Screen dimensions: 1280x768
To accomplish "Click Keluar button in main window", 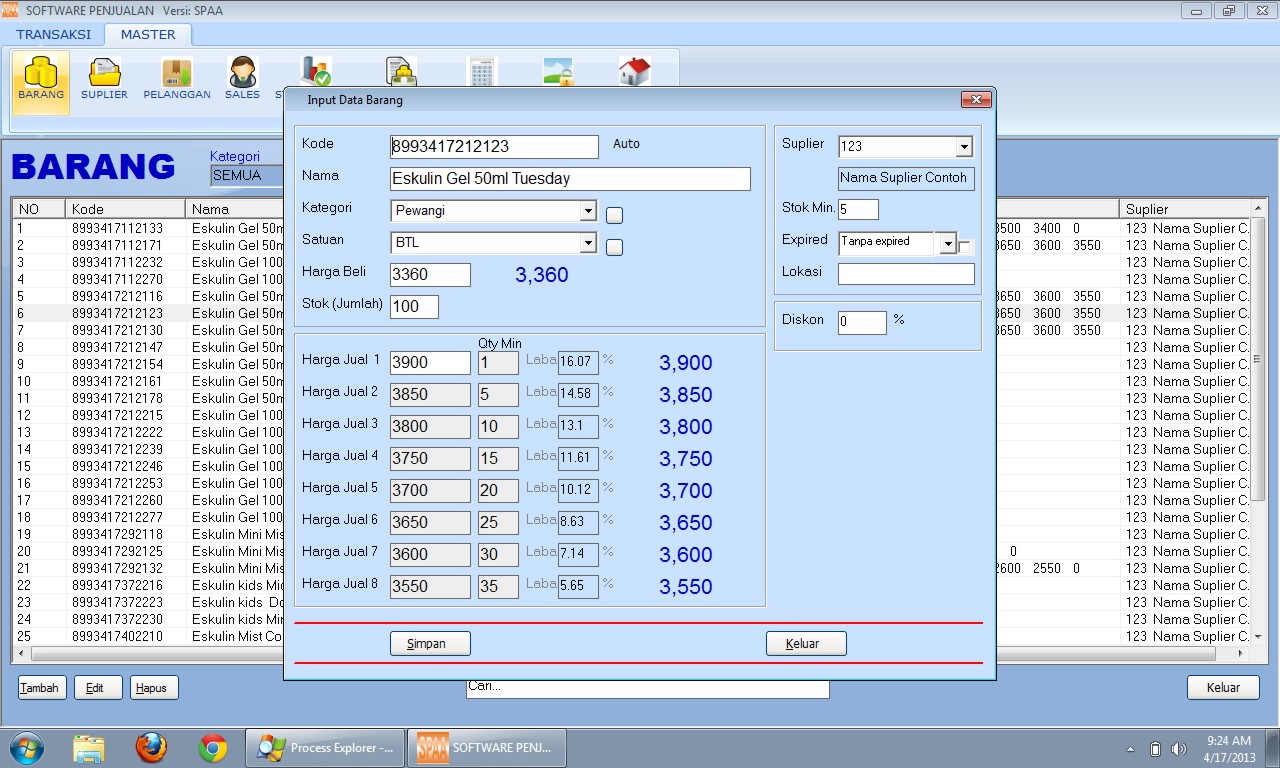I will click(1223, 688).
